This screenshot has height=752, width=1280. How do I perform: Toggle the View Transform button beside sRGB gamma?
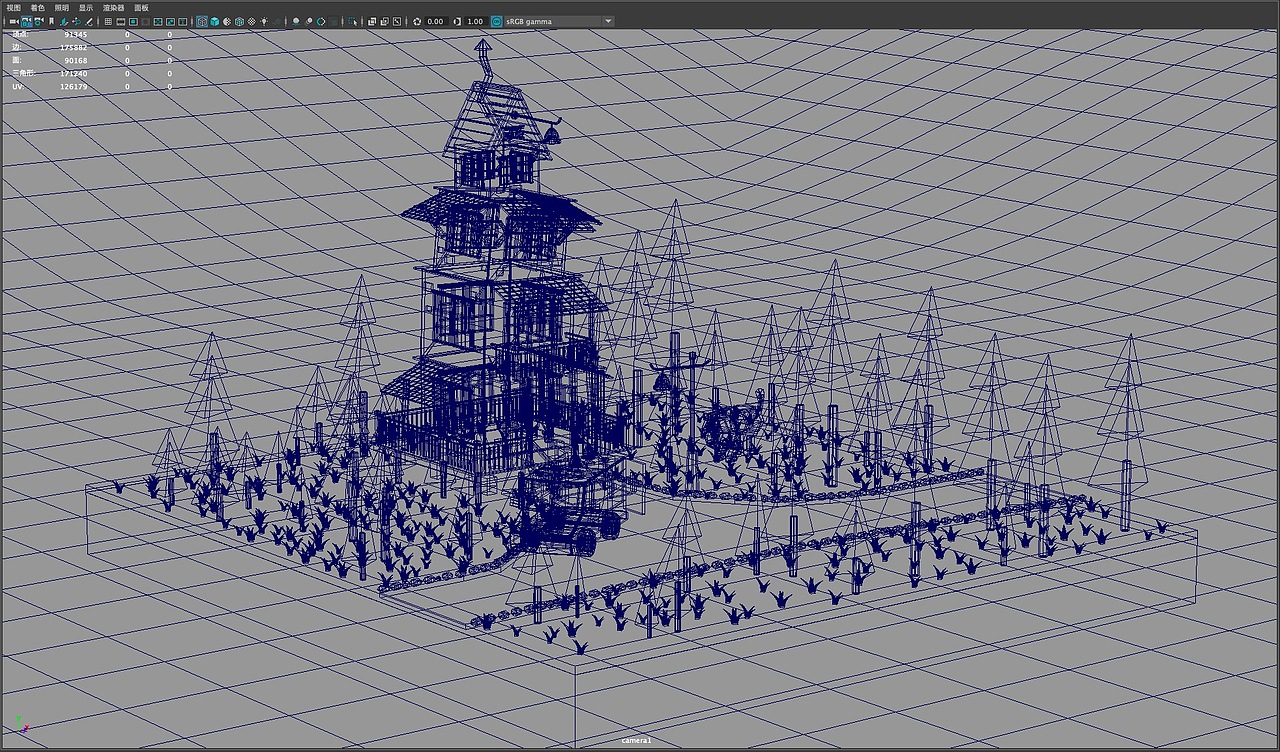496,21
